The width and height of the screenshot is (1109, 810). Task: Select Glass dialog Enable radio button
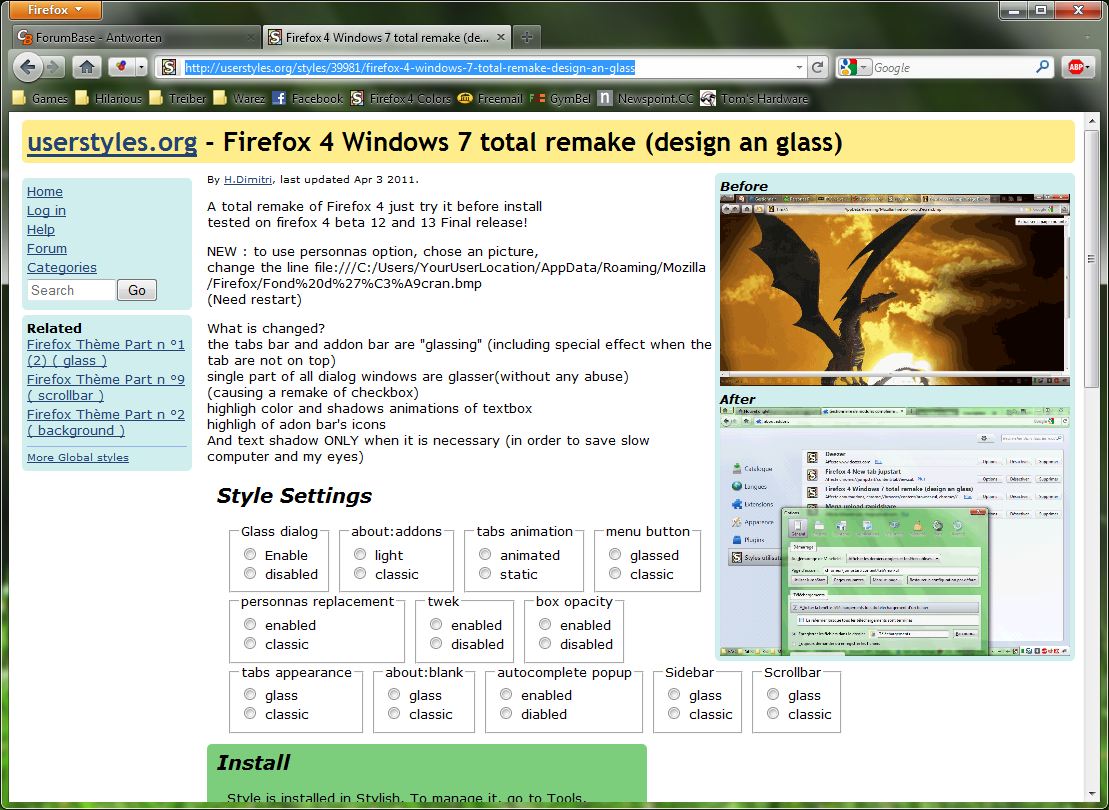coord(250,555)
